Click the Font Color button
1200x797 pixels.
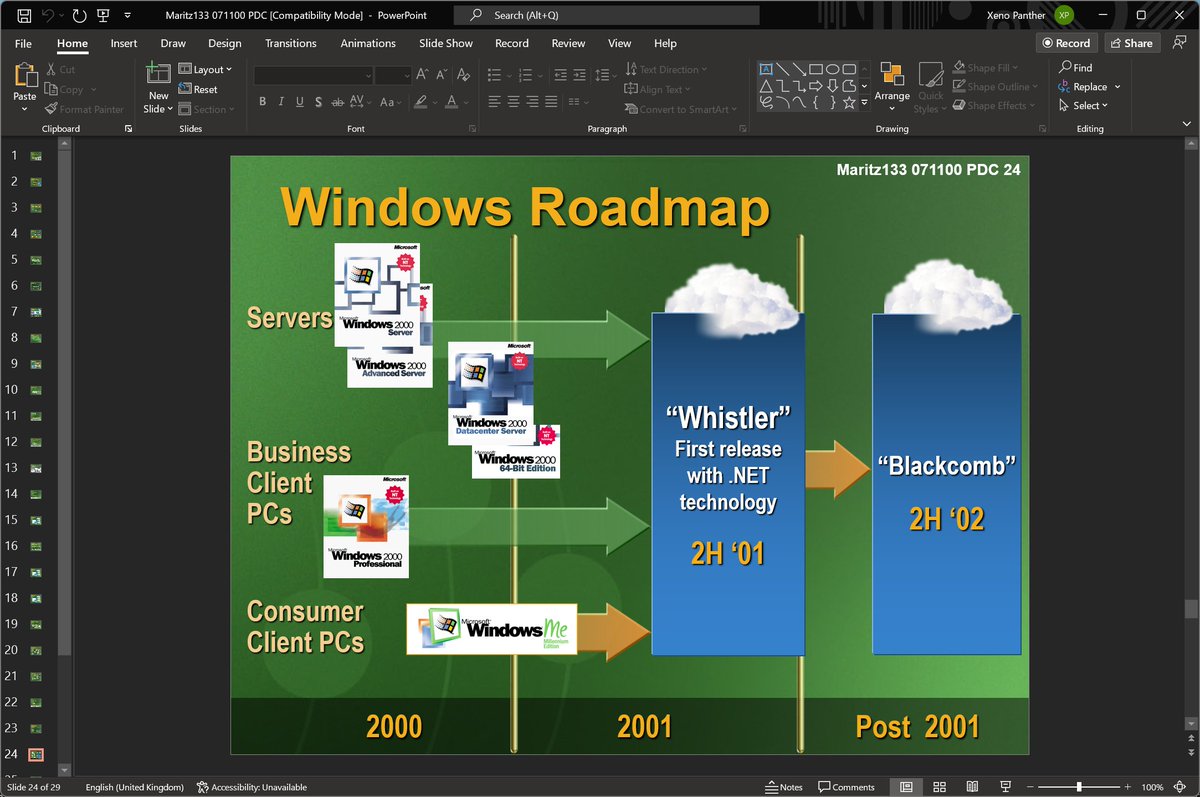(x=452, y=102)
